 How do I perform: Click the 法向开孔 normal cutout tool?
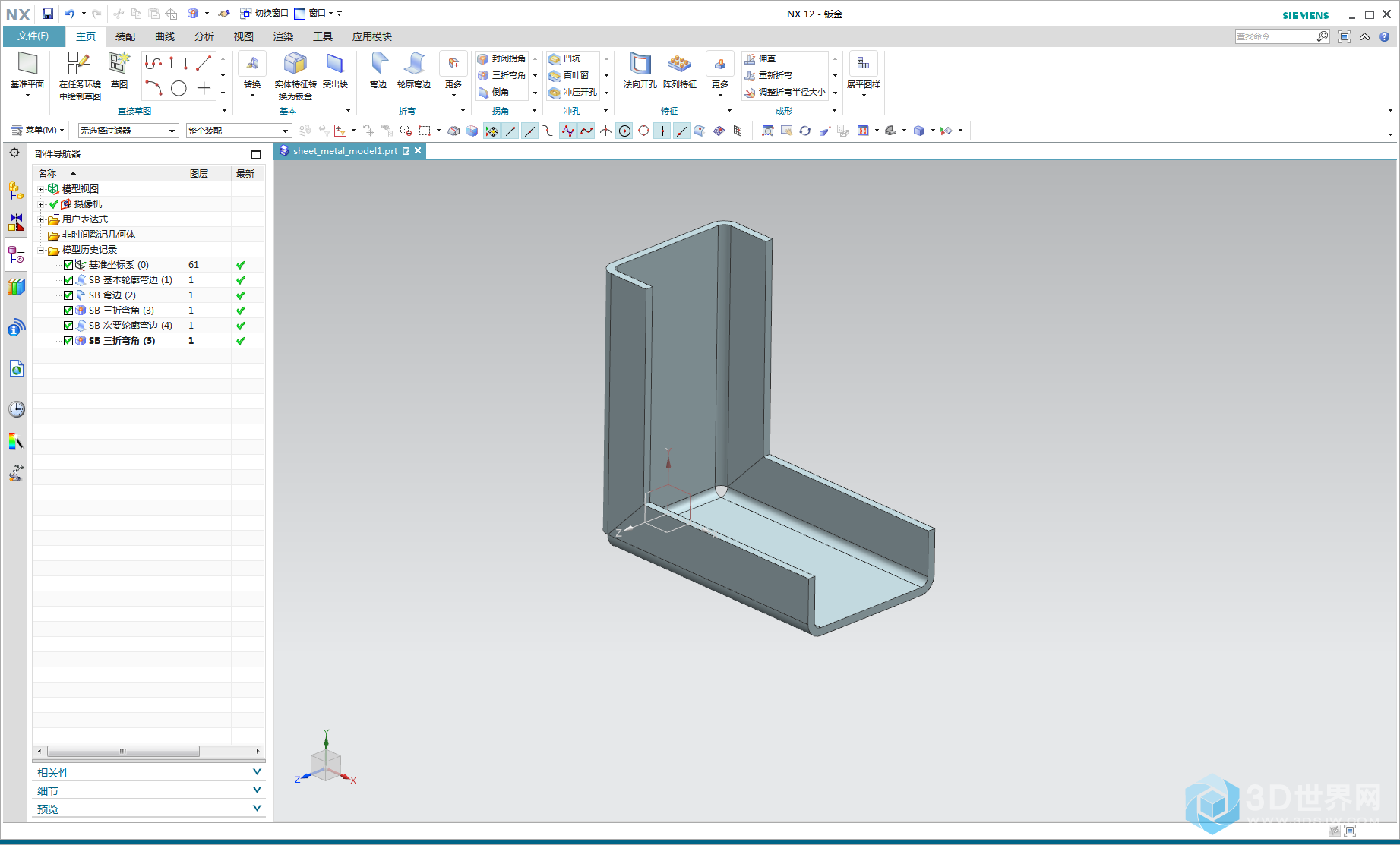pyautogui.click(x=640, y=71)
